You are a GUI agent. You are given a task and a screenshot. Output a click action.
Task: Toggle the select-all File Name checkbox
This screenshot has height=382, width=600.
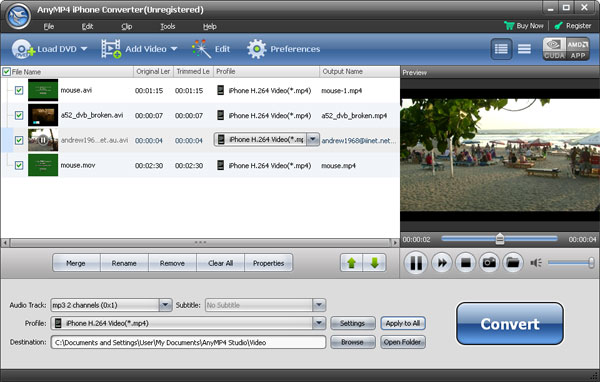pyautogui.click(x=7, y=72)
